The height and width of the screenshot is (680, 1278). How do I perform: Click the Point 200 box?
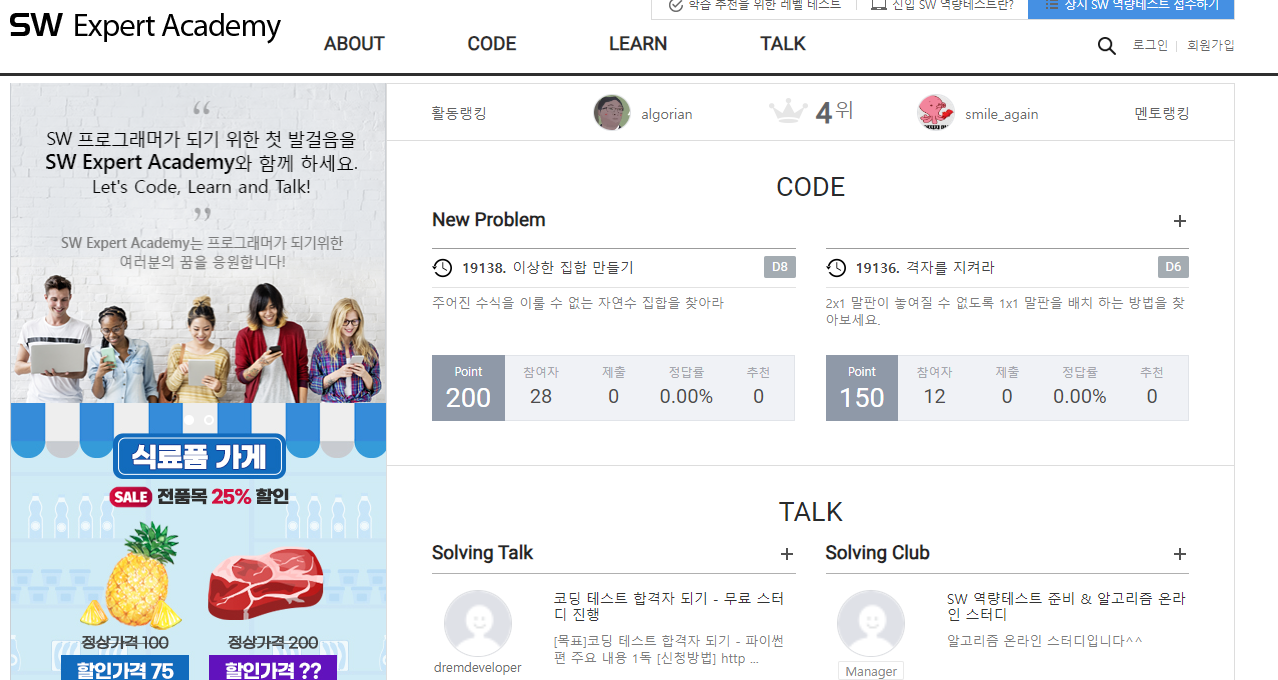coord(468,388)
